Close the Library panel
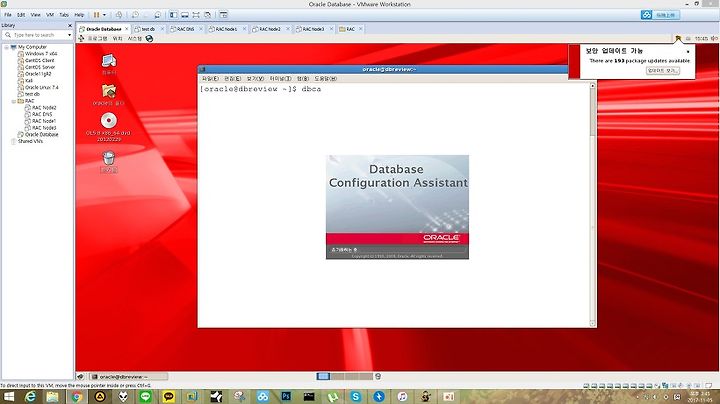This screenshot has width=720, height=404. (70, 25)
